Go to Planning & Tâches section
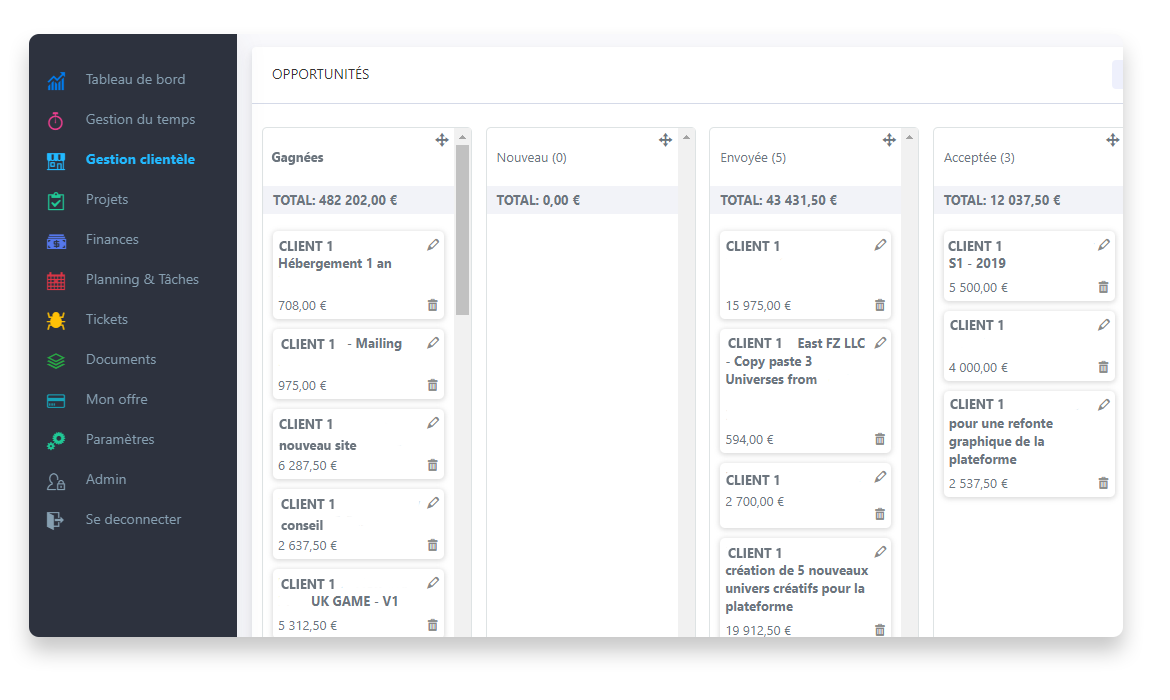This screenshot has width=1170, height=700. click(143, 279)
